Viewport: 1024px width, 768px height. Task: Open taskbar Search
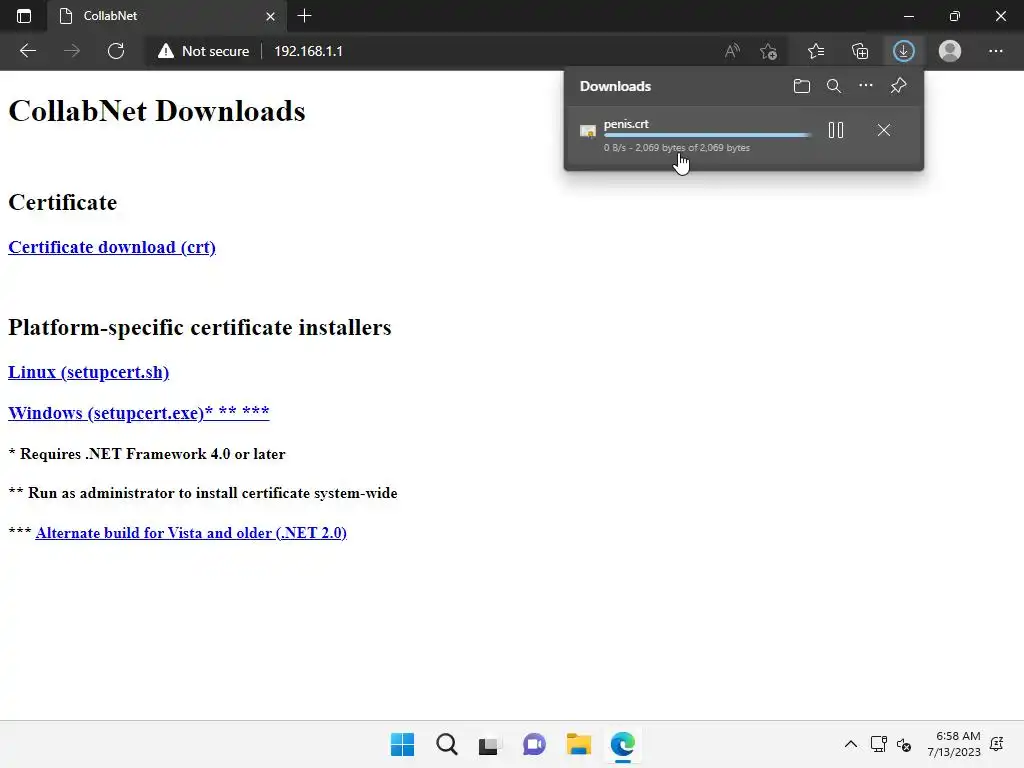coord(447,744)
